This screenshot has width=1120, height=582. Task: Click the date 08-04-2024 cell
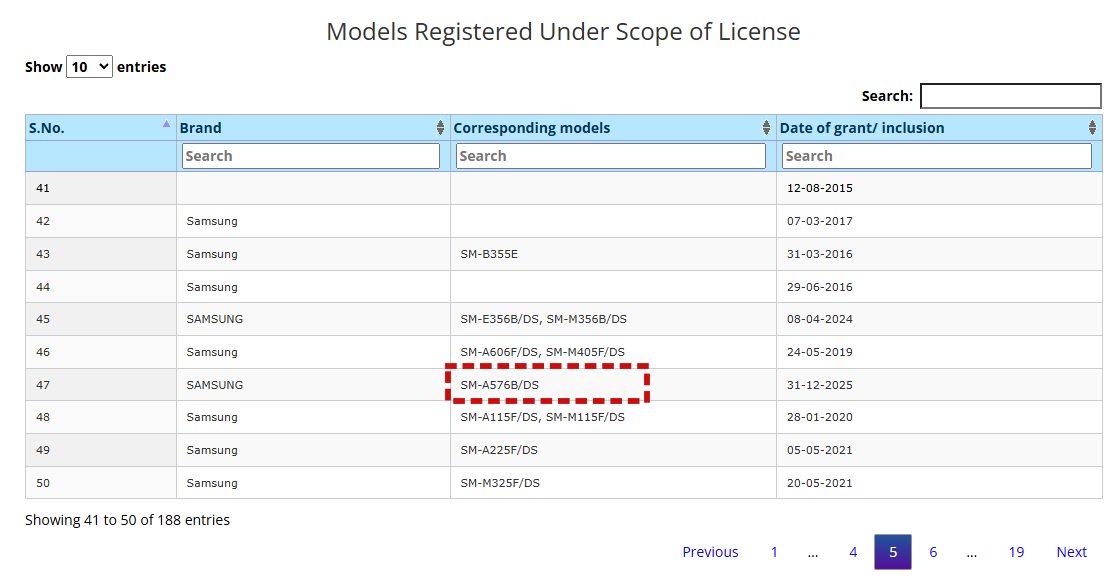click(819, 319)
